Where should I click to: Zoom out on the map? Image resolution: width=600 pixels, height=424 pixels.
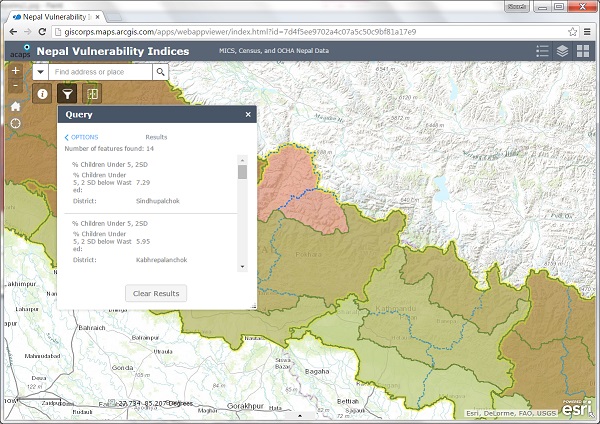pos(15,88)
